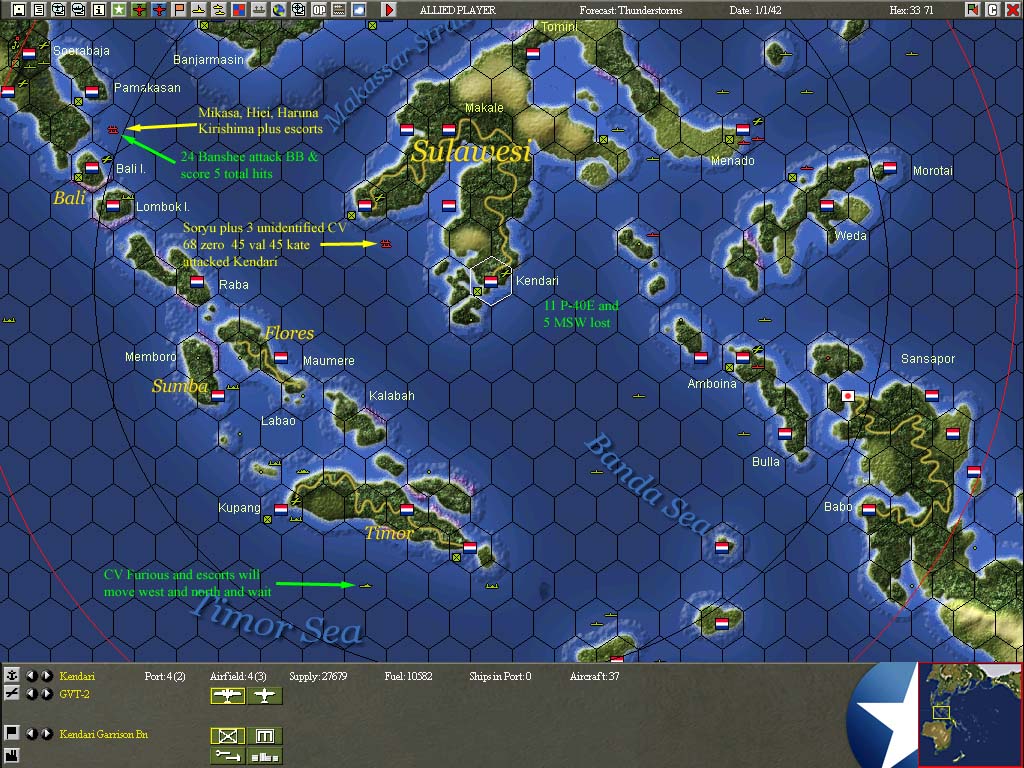
Task: Click the 'Airfield: 4 (3)' value
Action: click(238, 676)
